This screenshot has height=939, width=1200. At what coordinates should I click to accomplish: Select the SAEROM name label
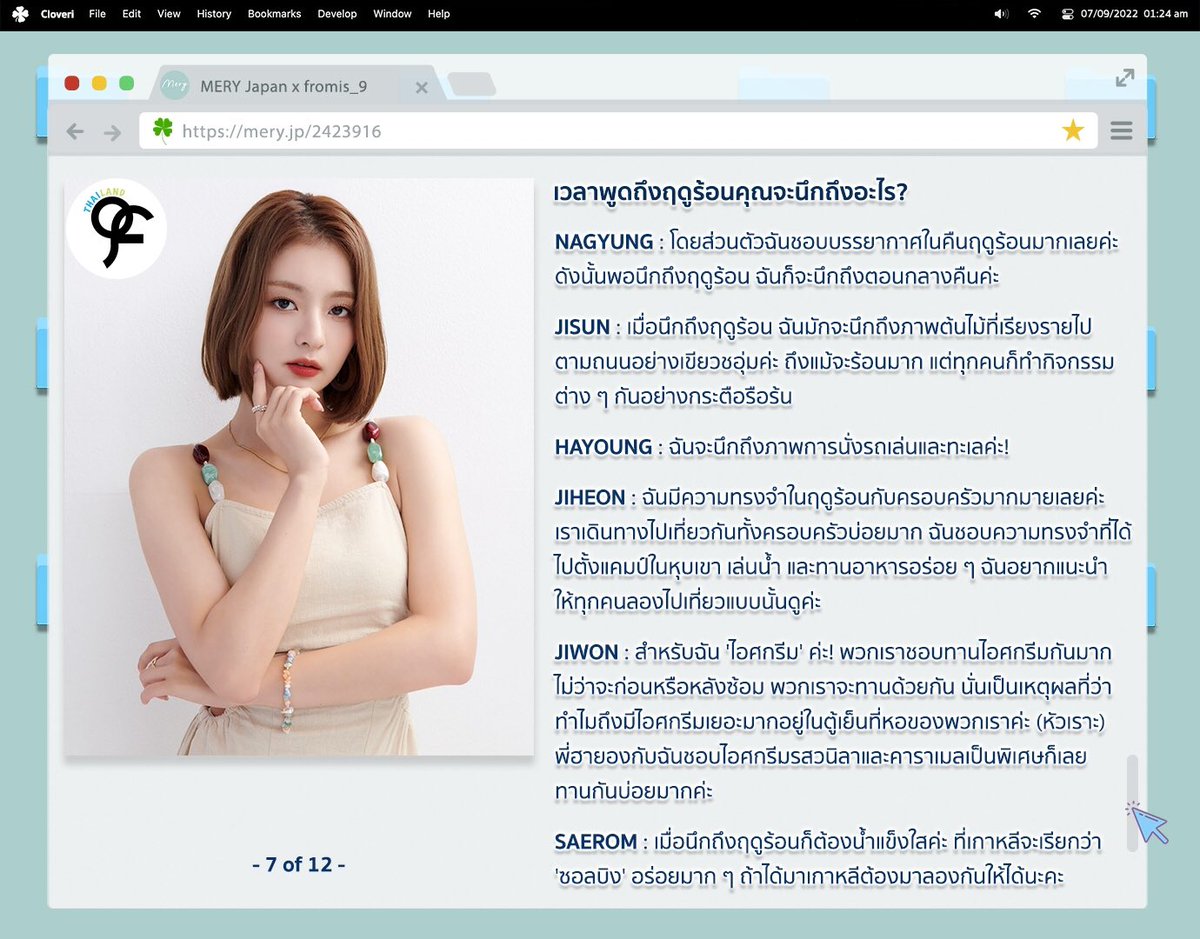[x=596, y=842]
